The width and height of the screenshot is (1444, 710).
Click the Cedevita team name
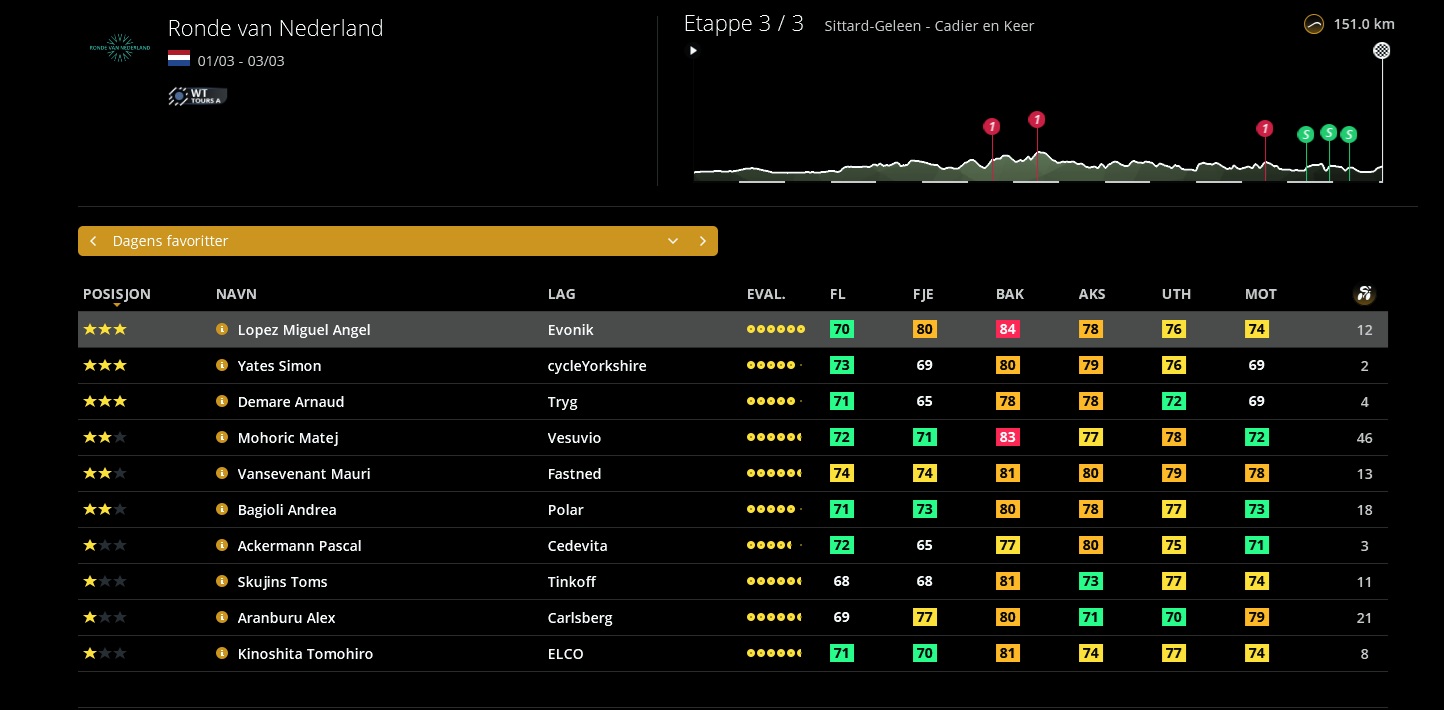point(580,545)
